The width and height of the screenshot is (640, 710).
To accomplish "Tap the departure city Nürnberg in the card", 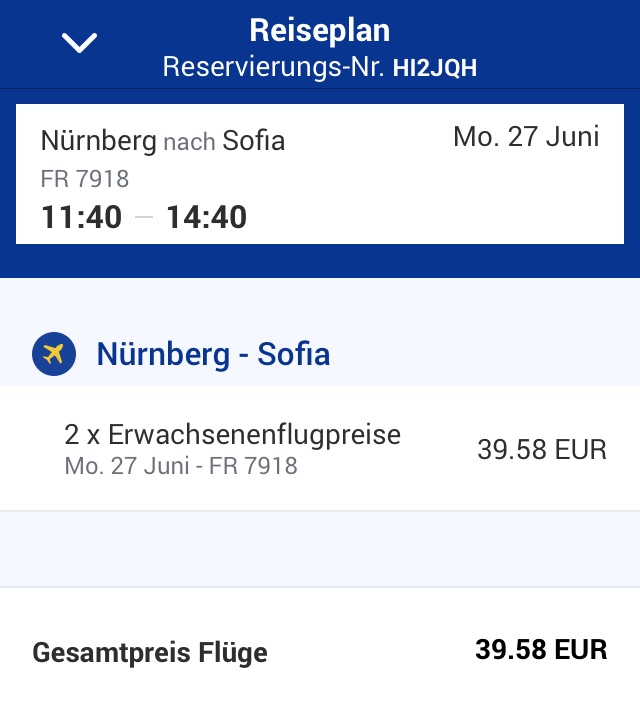I will click(98, 141).
